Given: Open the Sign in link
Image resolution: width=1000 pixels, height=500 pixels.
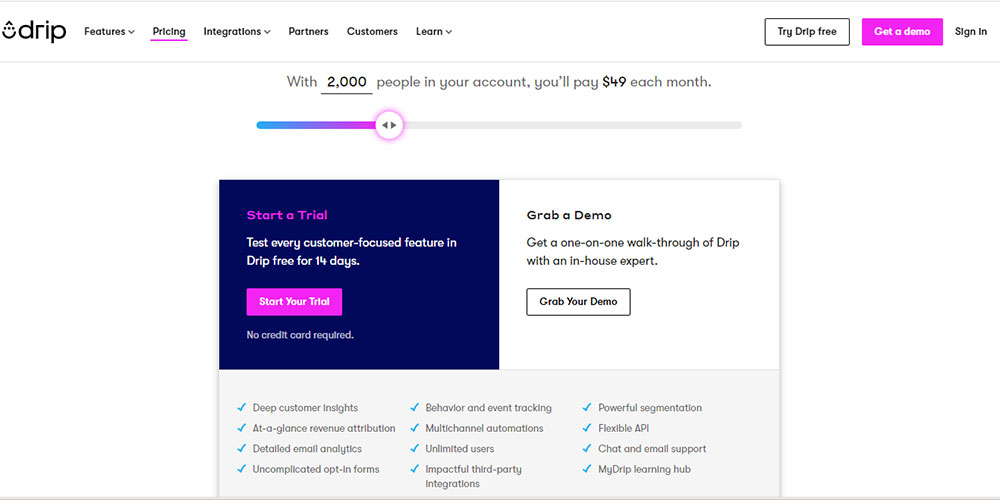Looking at the screenshot, I should [971, 31].
